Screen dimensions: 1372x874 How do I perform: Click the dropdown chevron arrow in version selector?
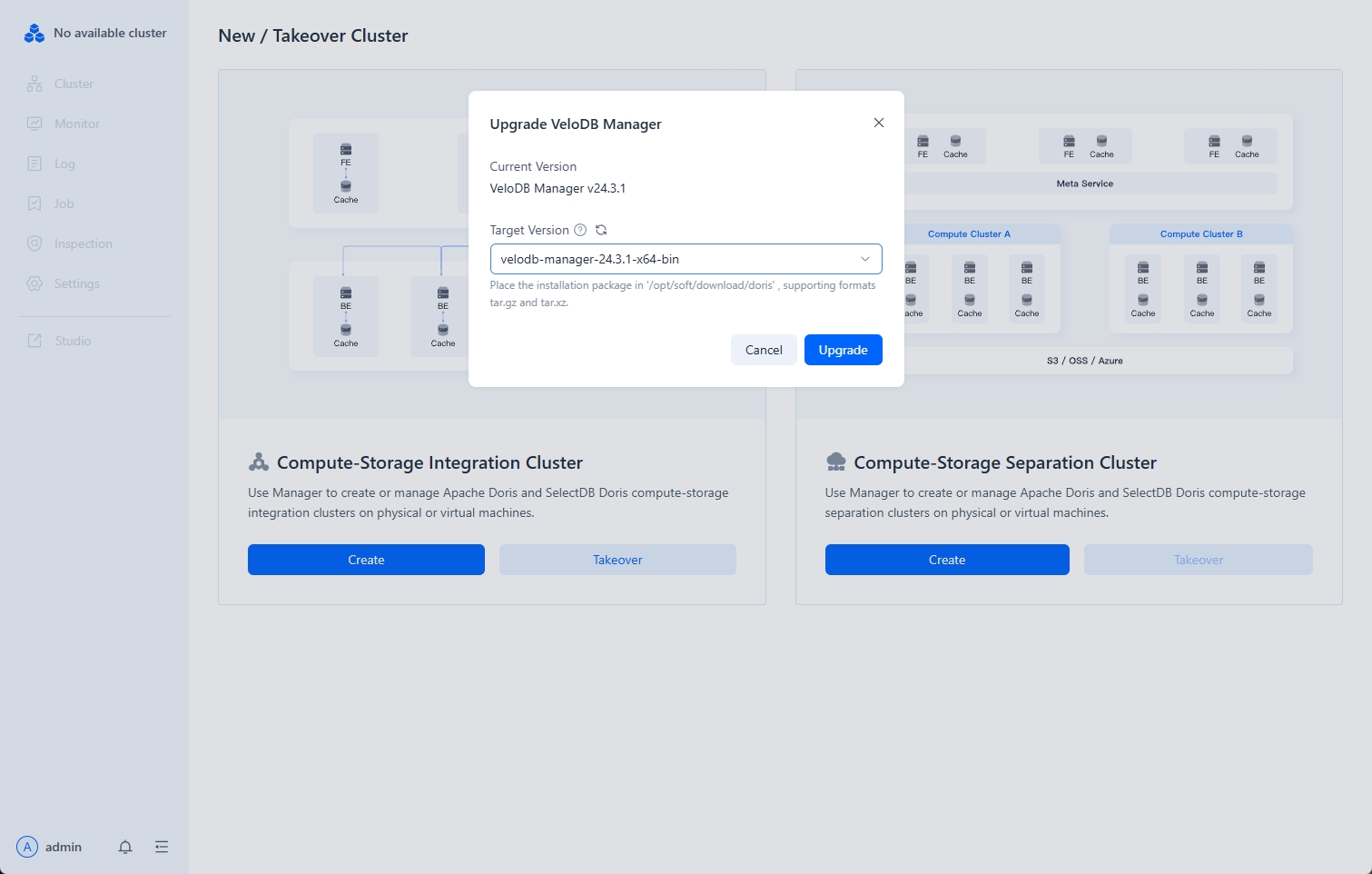[865, 259]
